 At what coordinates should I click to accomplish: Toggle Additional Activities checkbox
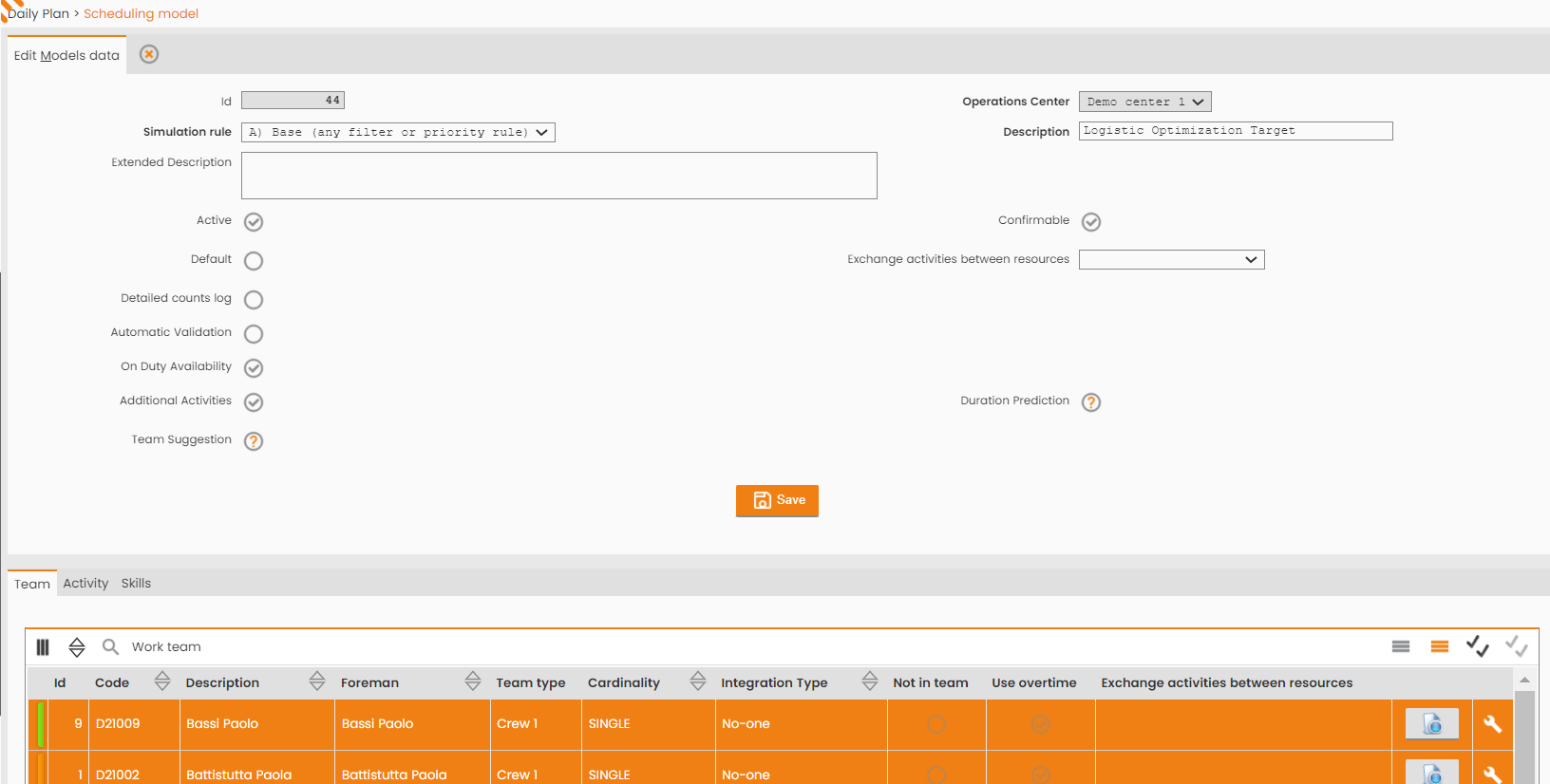pos(254,402)
